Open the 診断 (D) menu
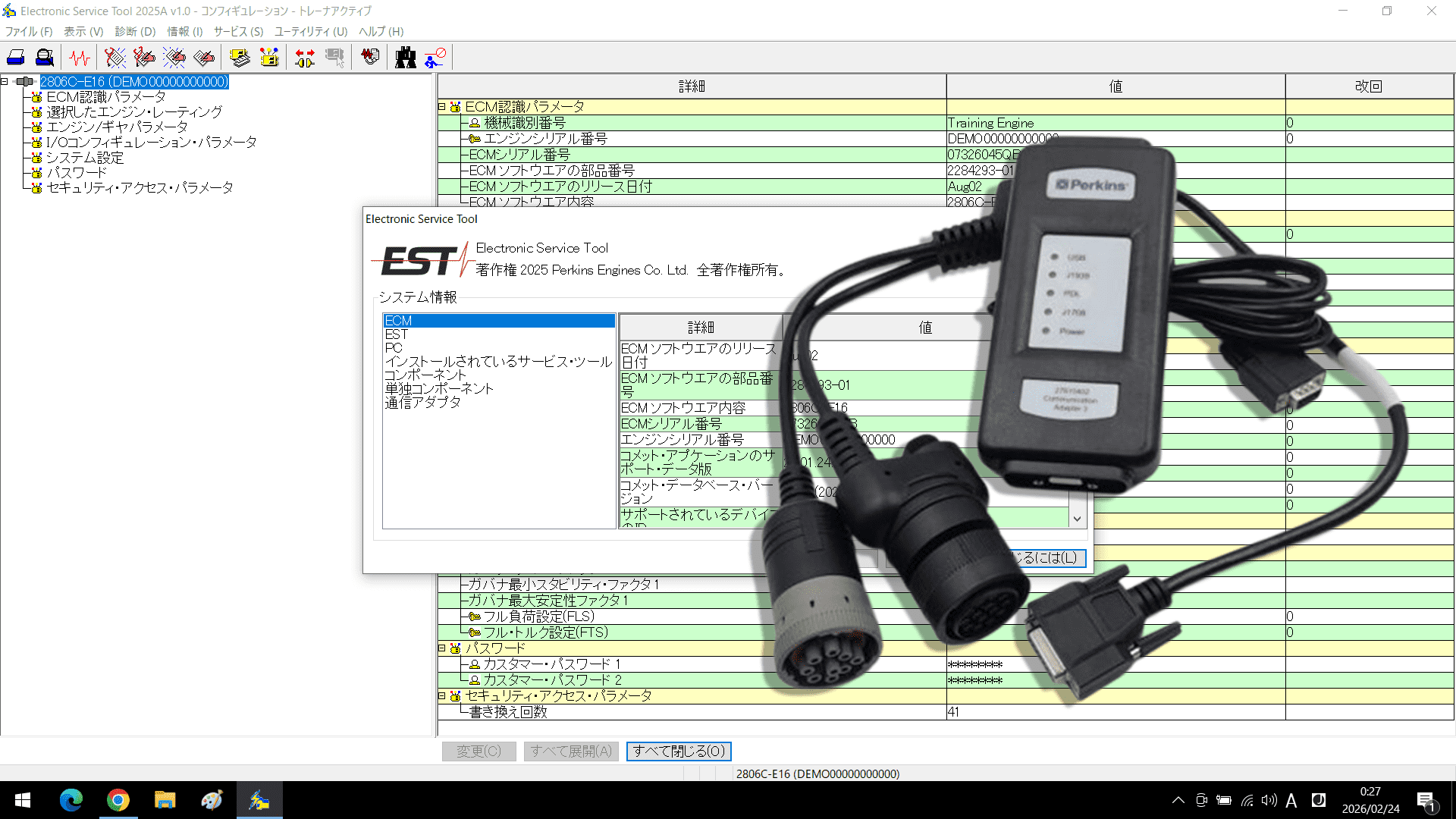 click(x=135, y=31)
